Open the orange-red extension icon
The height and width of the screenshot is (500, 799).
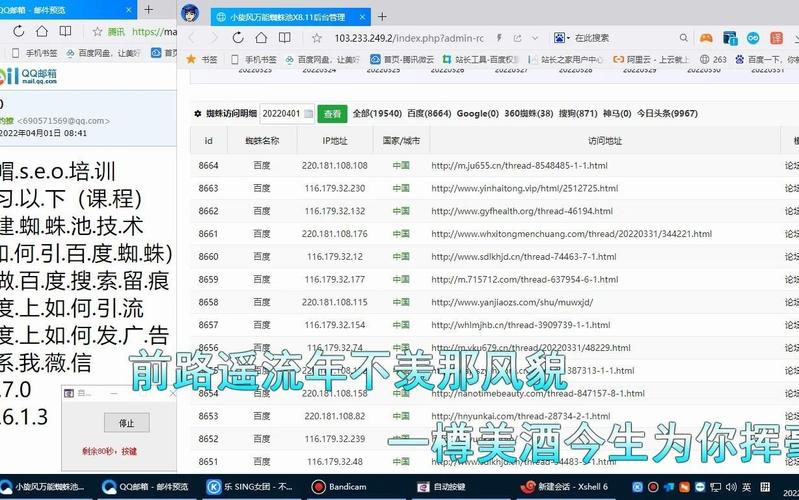coord(776,38)
